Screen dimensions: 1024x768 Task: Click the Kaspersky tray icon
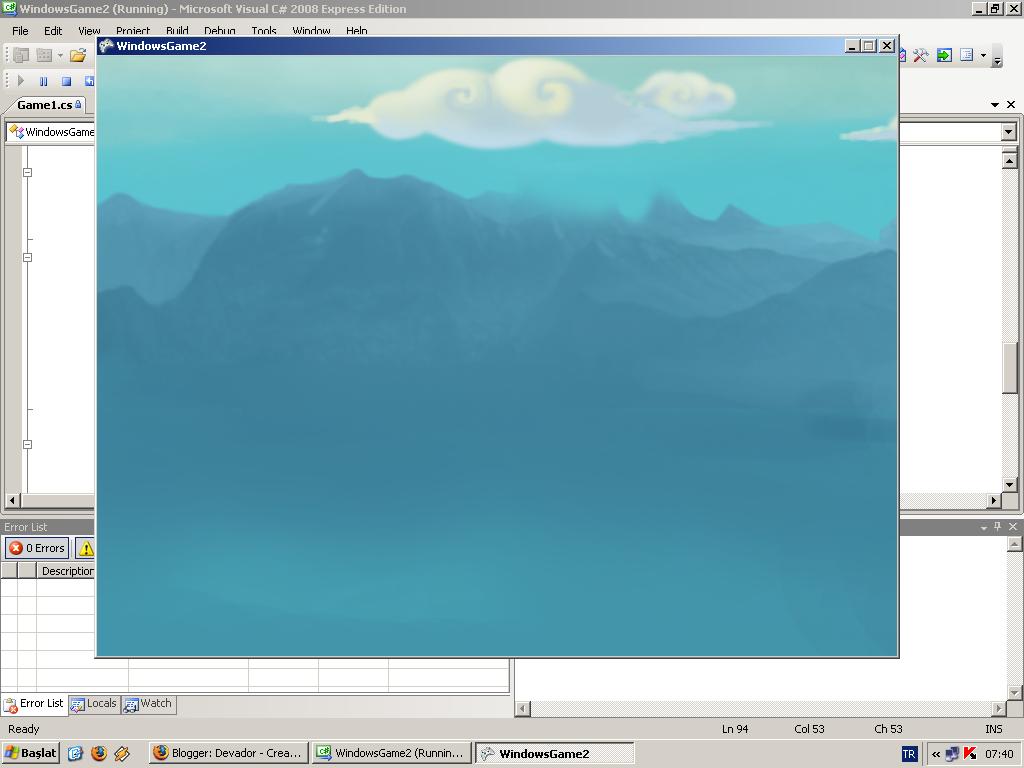coord(970,754)
